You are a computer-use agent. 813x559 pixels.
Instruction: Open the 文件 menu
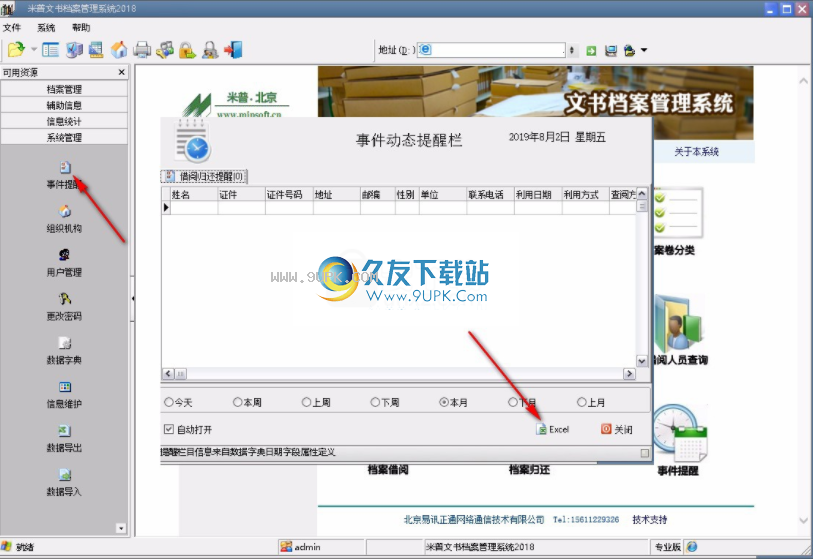(x=12, y=27)
